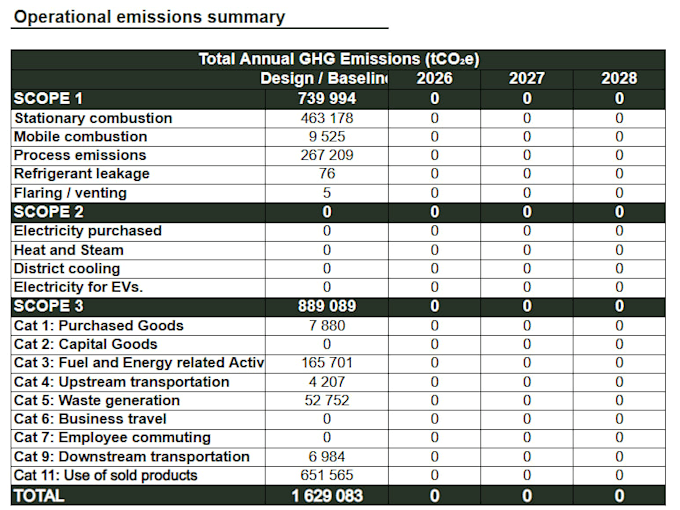Select the 'Cat 1: Purchased Goods' label
680x510 pixels.
pos(99,326)
